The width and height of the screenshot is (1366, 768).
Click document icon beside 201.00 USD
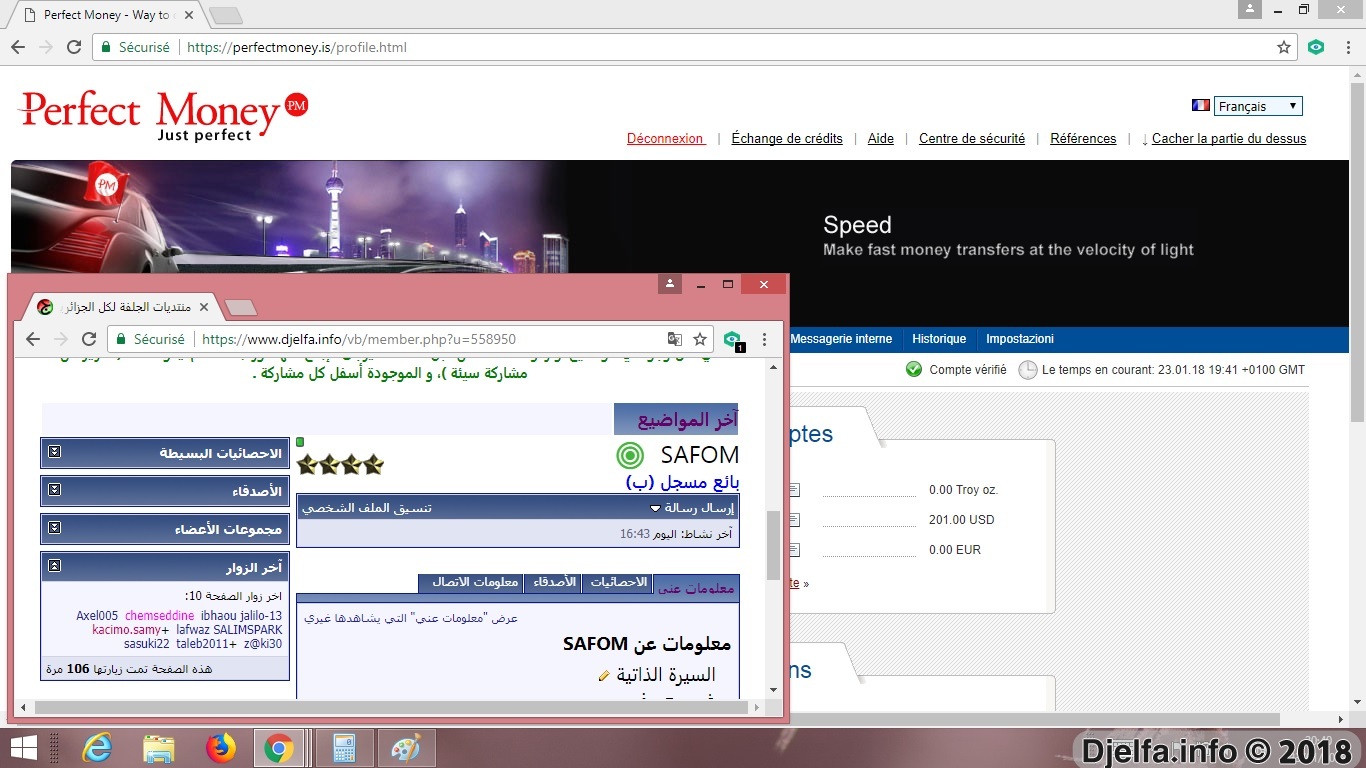(794, 520)
